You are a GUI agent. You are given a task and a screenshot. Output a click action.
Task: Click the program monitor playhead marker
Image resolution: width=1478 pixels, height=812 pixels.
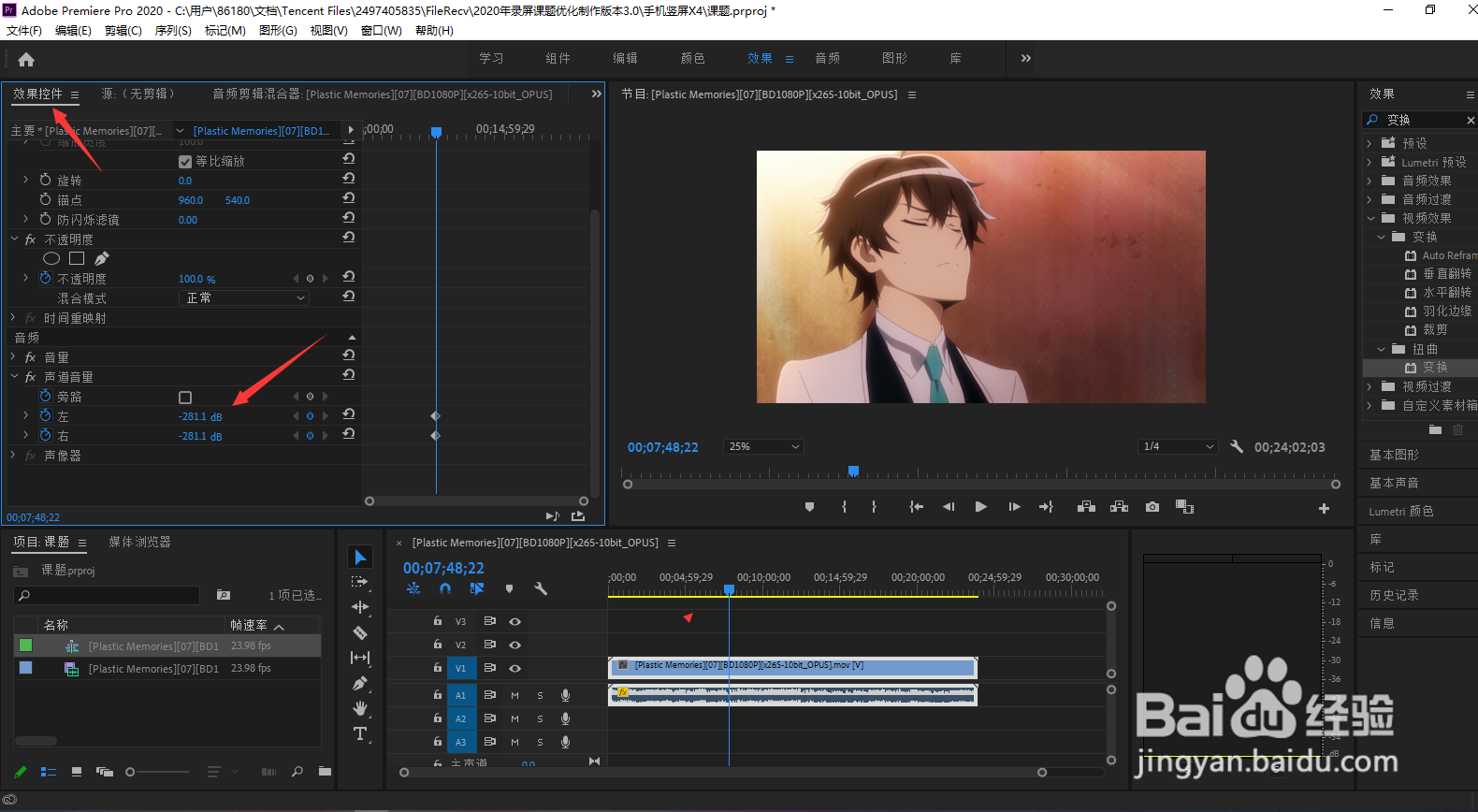(853, 471)
